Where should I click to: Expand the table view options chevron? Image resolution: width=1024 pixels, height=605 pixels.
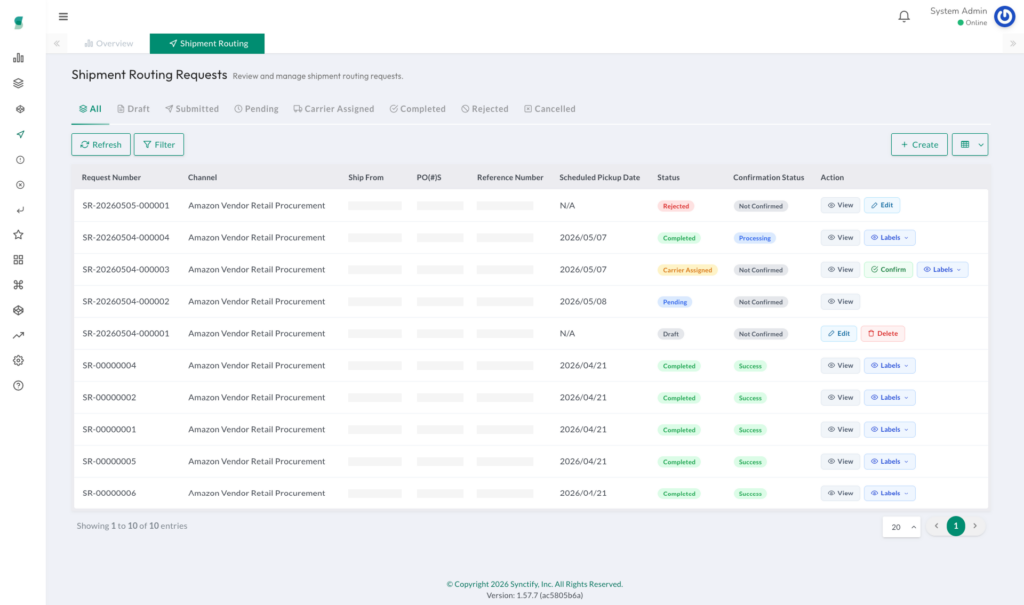click(981, 144)
